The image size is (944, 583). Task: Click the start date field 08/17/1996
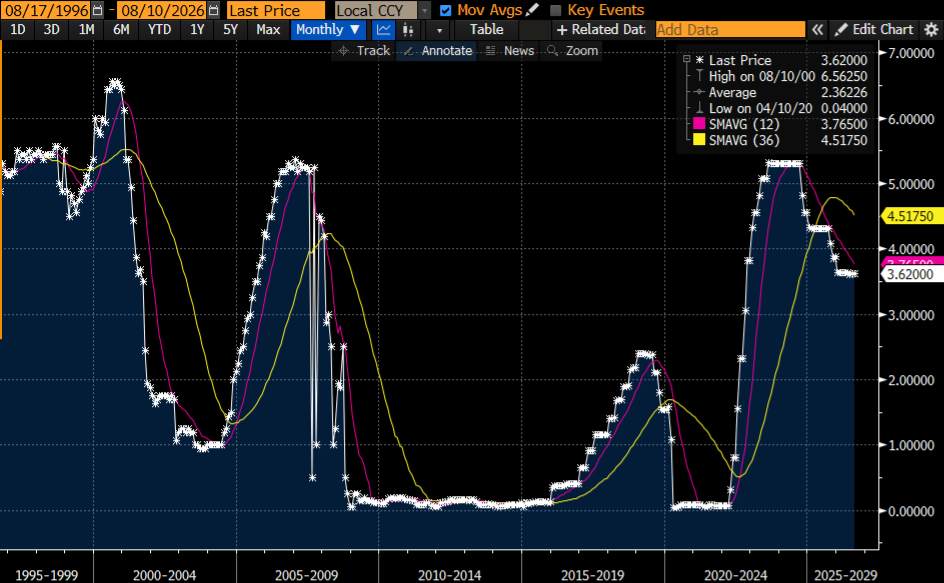click(x=46, y=10)
